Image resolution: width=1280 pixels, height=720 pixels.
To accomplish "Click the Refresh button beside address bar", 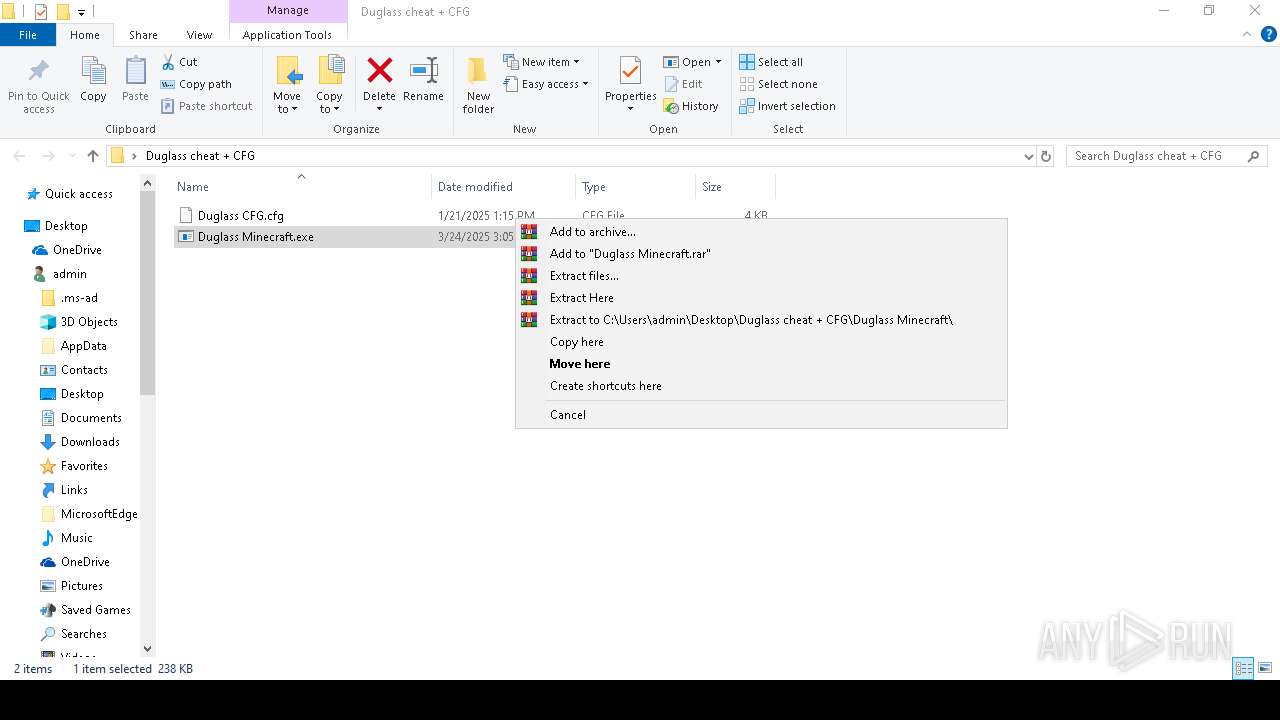I will pos(1046,157).
